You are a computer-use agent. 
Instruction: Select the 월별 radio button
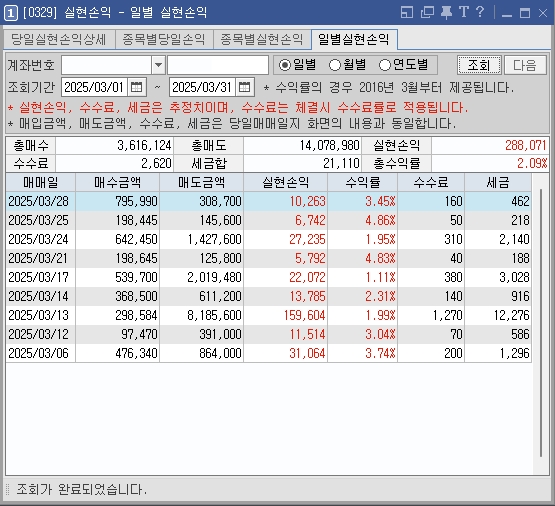pos(334,65)
